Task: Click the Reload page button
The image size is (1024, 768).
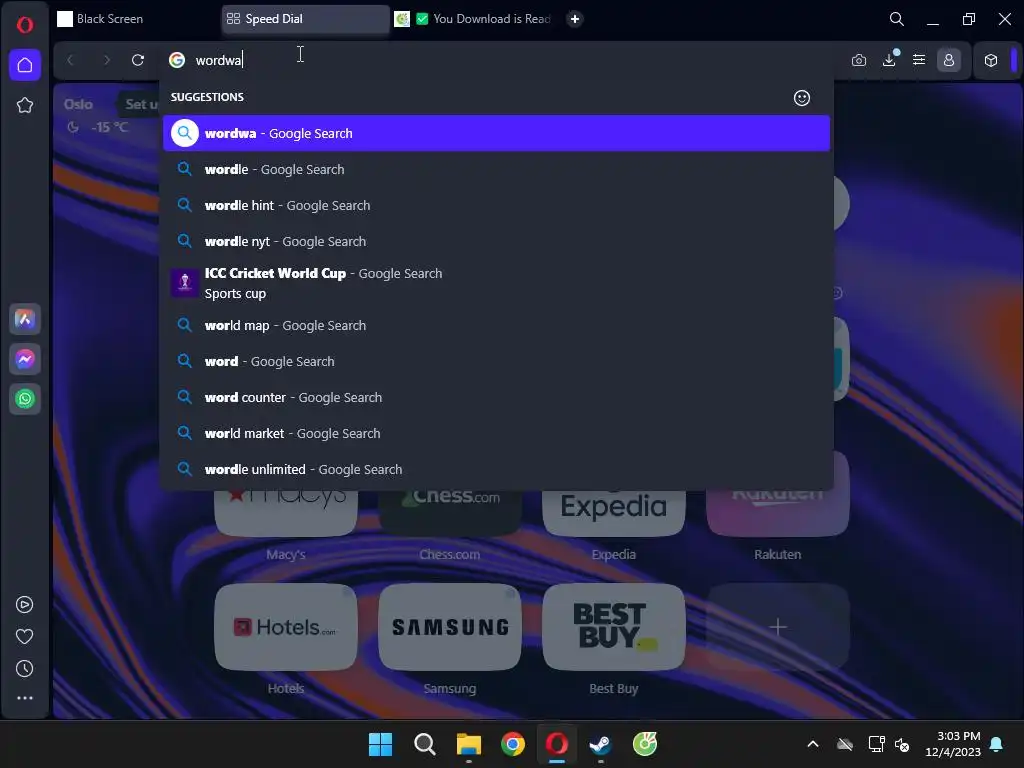Action: (x=138, y=60)
